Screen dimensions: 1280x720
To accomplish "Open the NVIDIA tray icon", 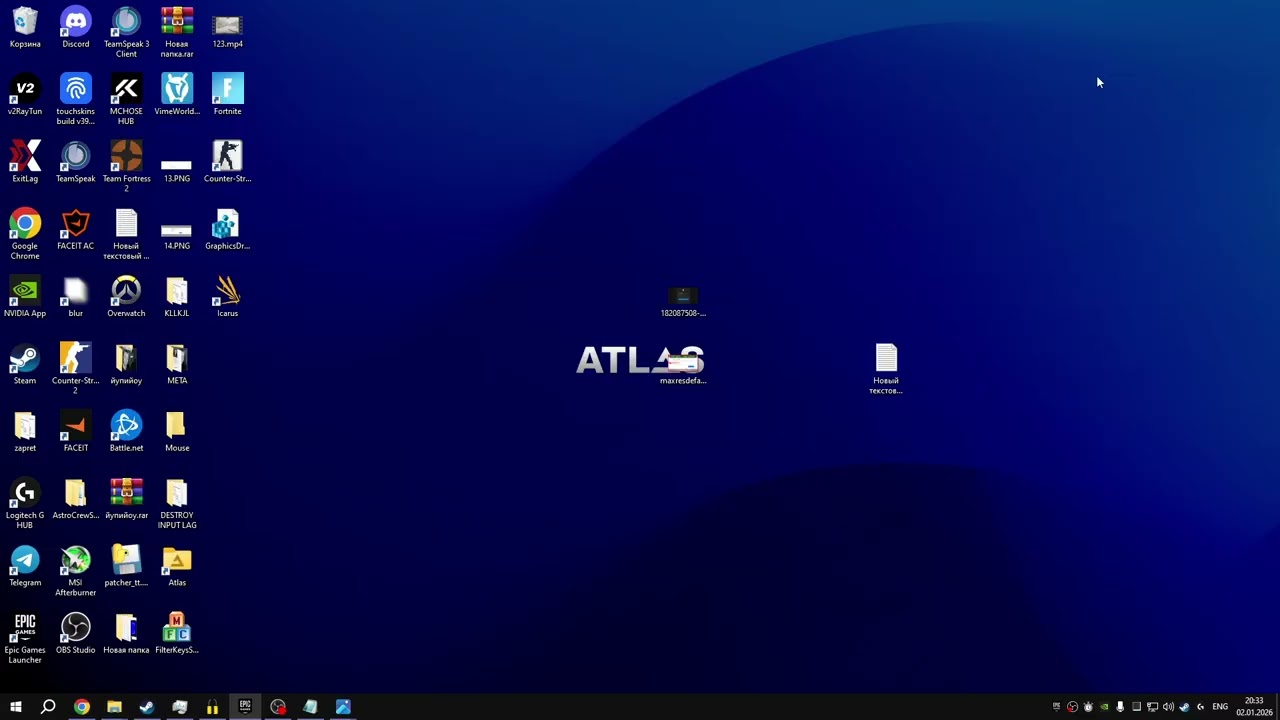I will click(1104, 707).
